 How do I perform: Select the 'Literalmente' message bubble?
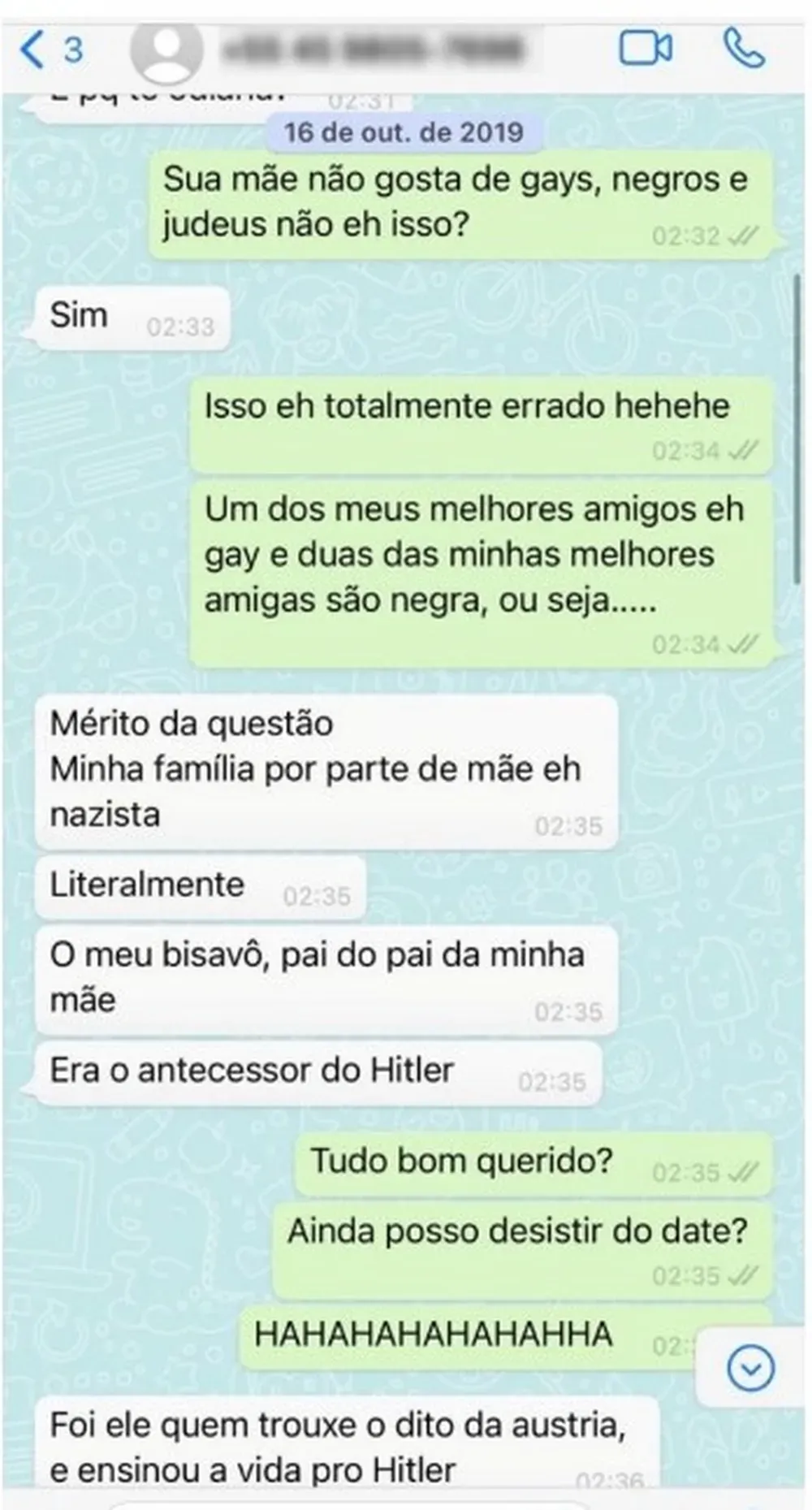tap(200, 886)
